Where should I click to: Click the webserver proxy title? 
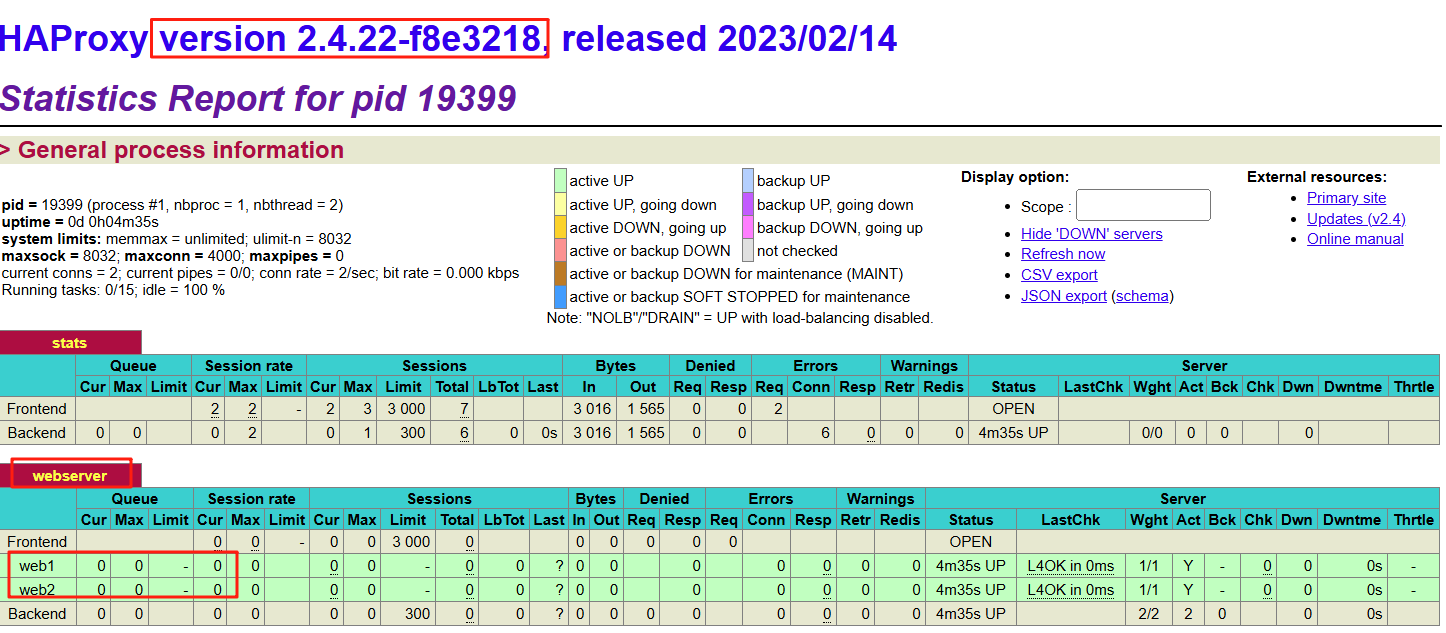tap(70, 476)
